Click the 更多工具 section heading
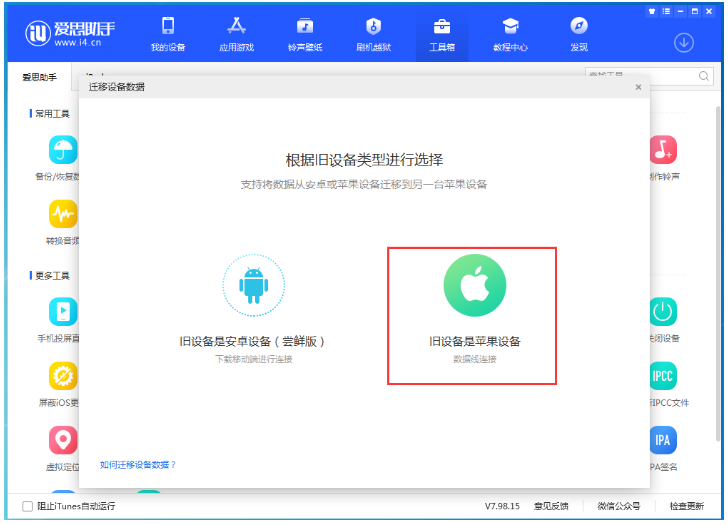The width and height of the screenshot is (728, 524). point(52,276)
